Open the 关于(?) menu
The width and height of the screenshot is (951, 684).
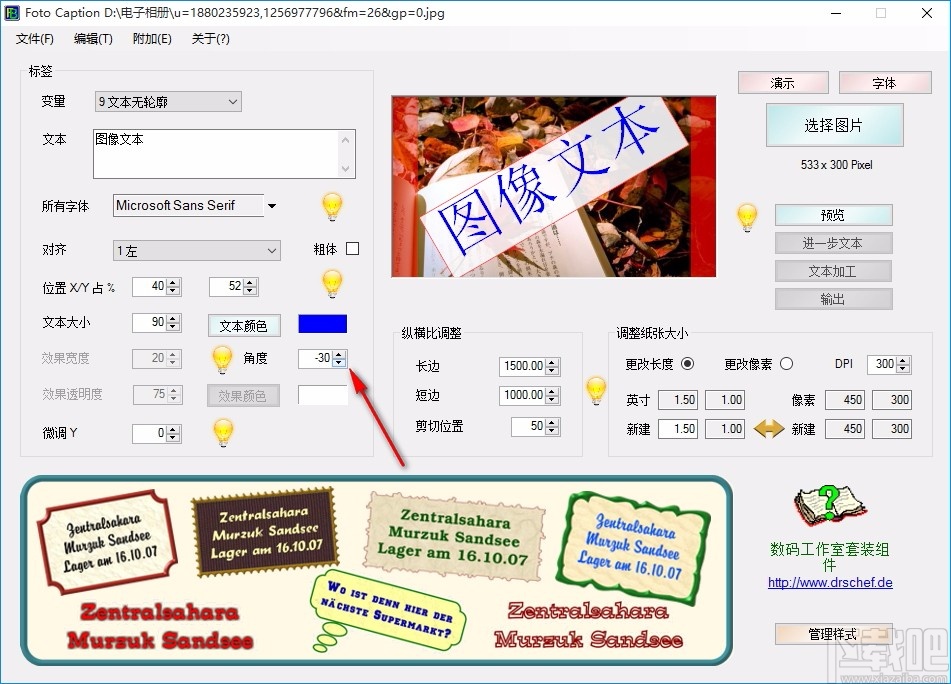[210, 39]
